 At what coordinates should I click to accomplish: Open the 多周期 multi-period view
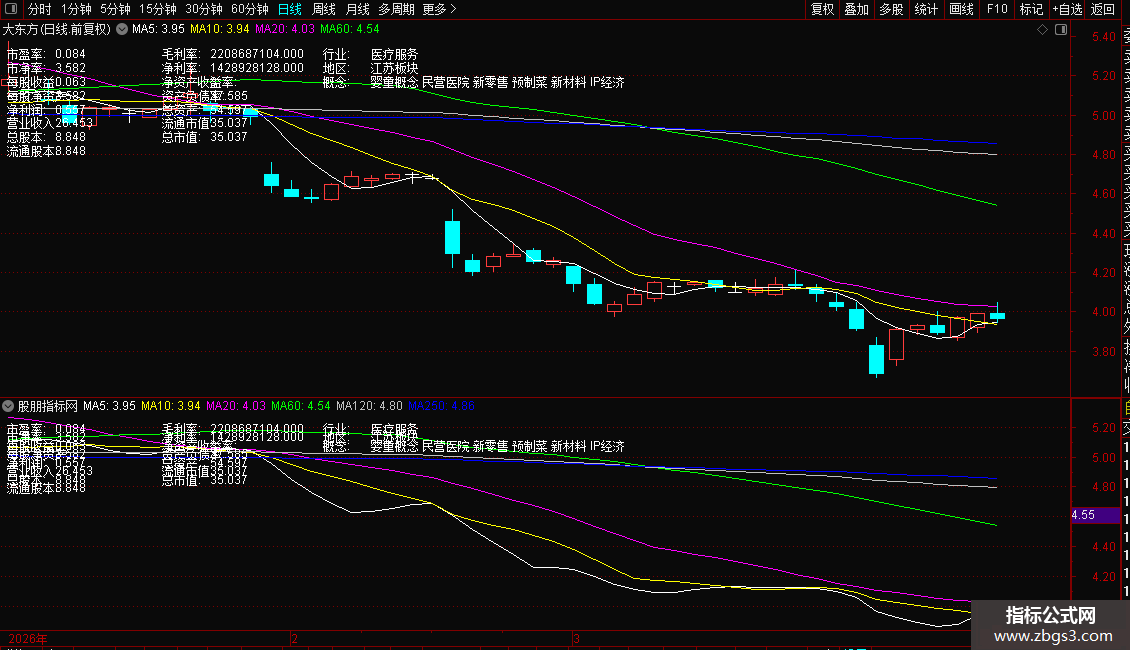(397, 9)
